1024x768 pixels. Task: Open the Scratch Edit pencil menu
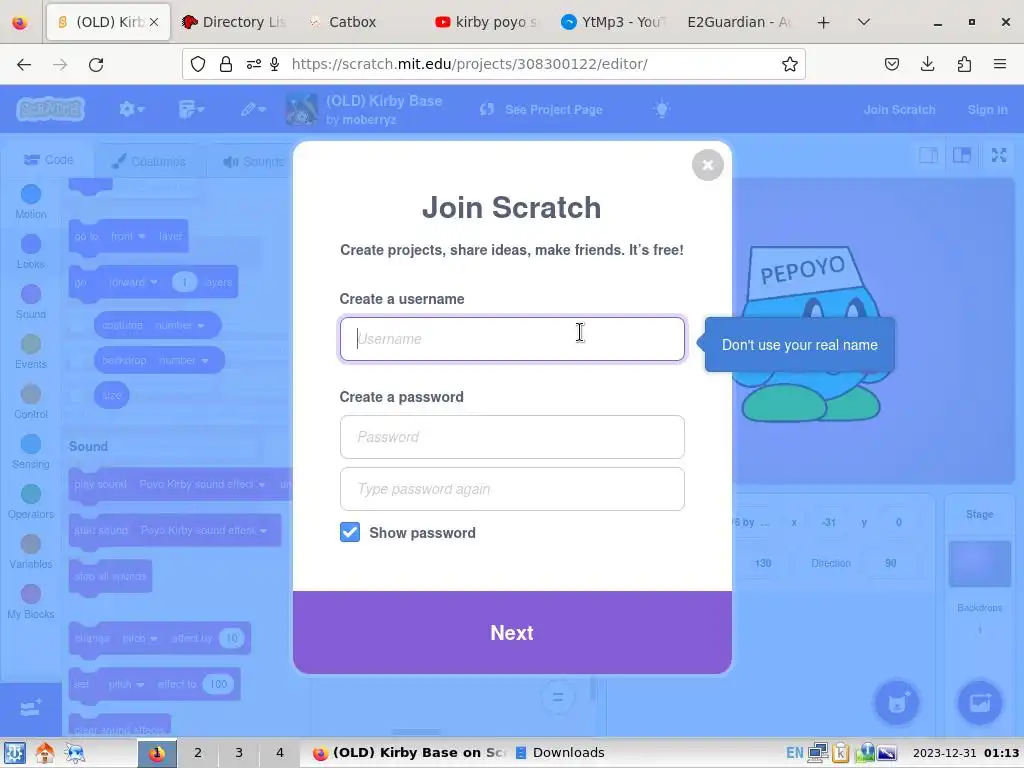coord(252,109)
